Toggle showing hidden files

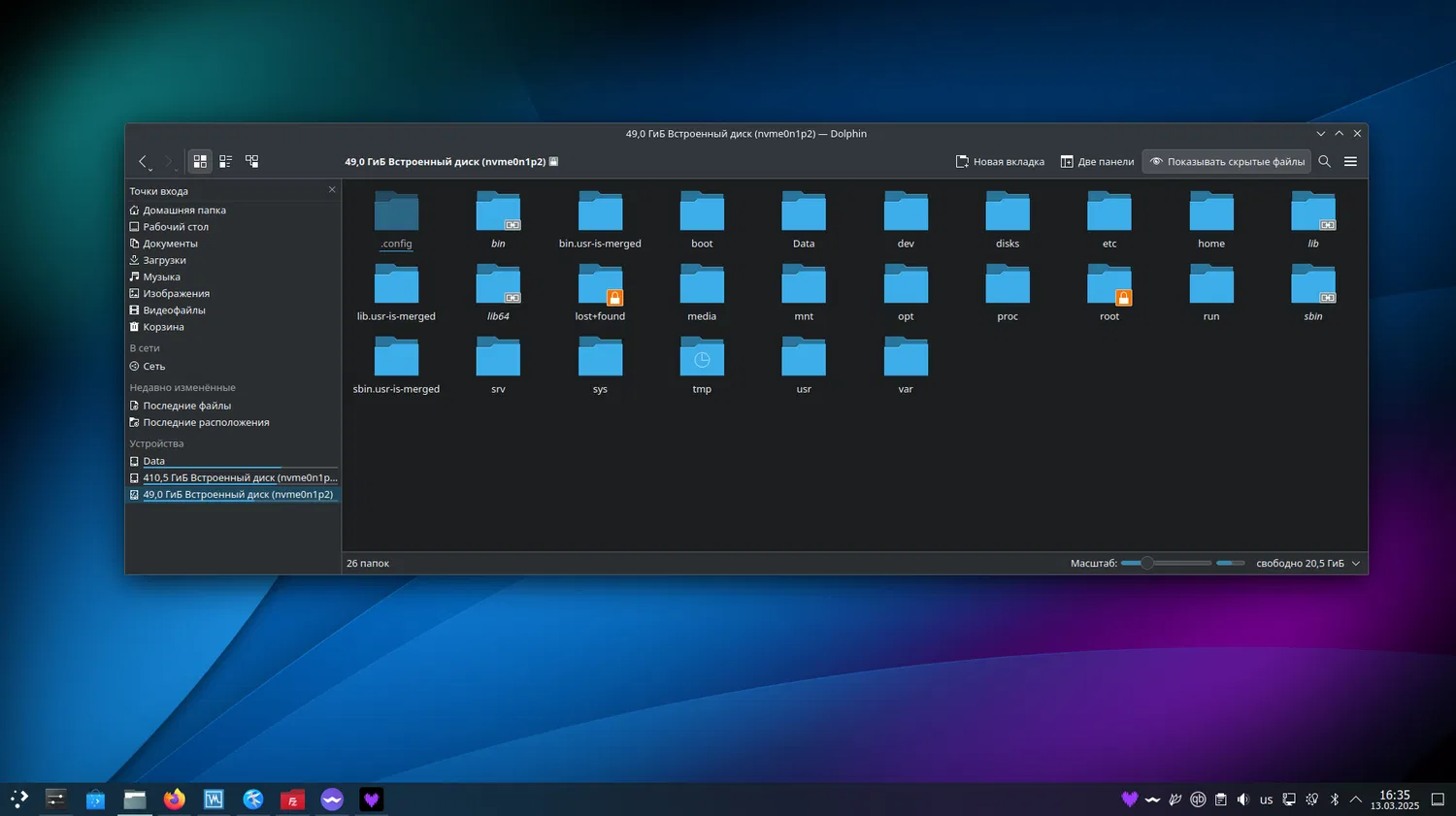coord(1227,161)
